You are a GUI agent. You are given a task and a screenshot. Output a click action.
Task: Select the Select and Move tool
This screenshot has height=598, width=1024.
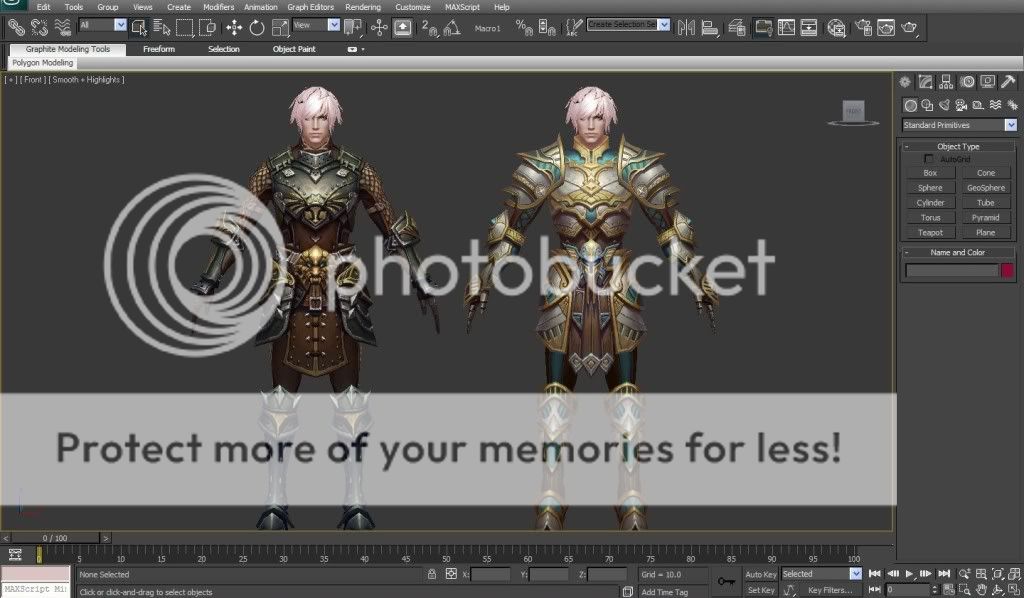click(x=234, y=27)
